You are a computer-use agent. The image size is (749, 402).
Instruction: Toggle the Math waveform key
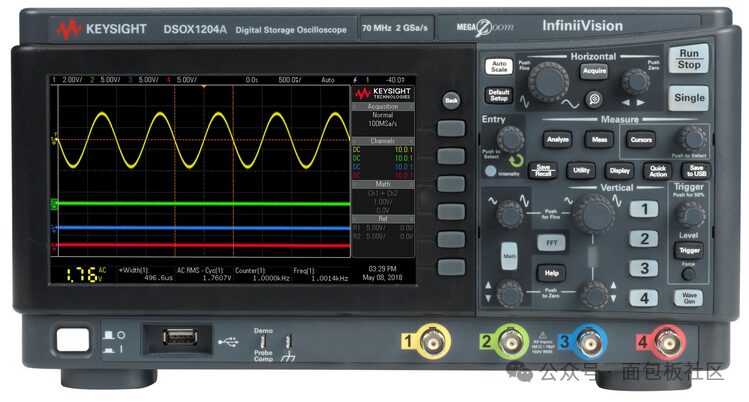509,256
